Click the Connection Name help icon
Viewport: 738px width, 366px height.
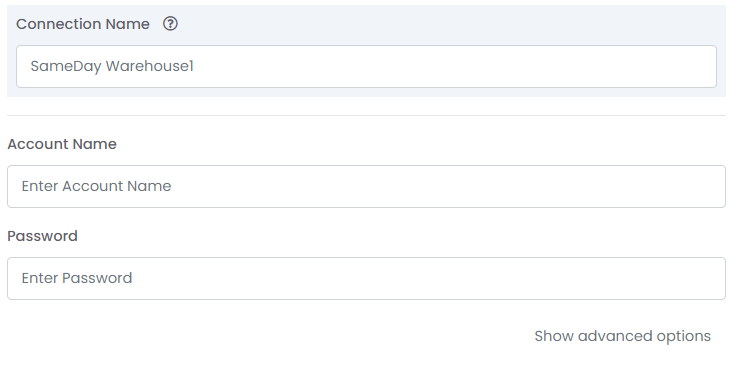170,24
